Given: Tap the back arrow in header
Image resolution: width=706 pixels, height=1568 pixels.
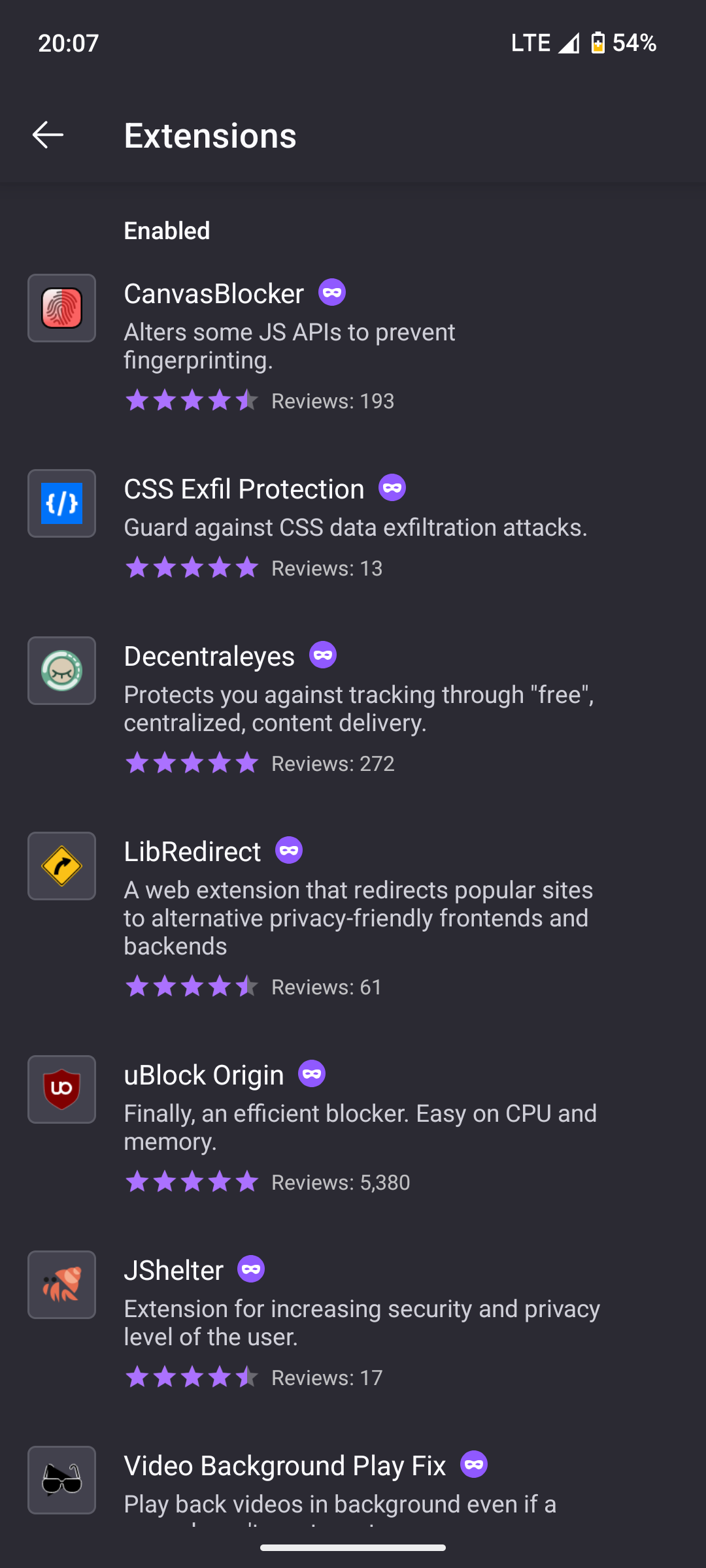Looking at the screenshot, I should point(48,135).
